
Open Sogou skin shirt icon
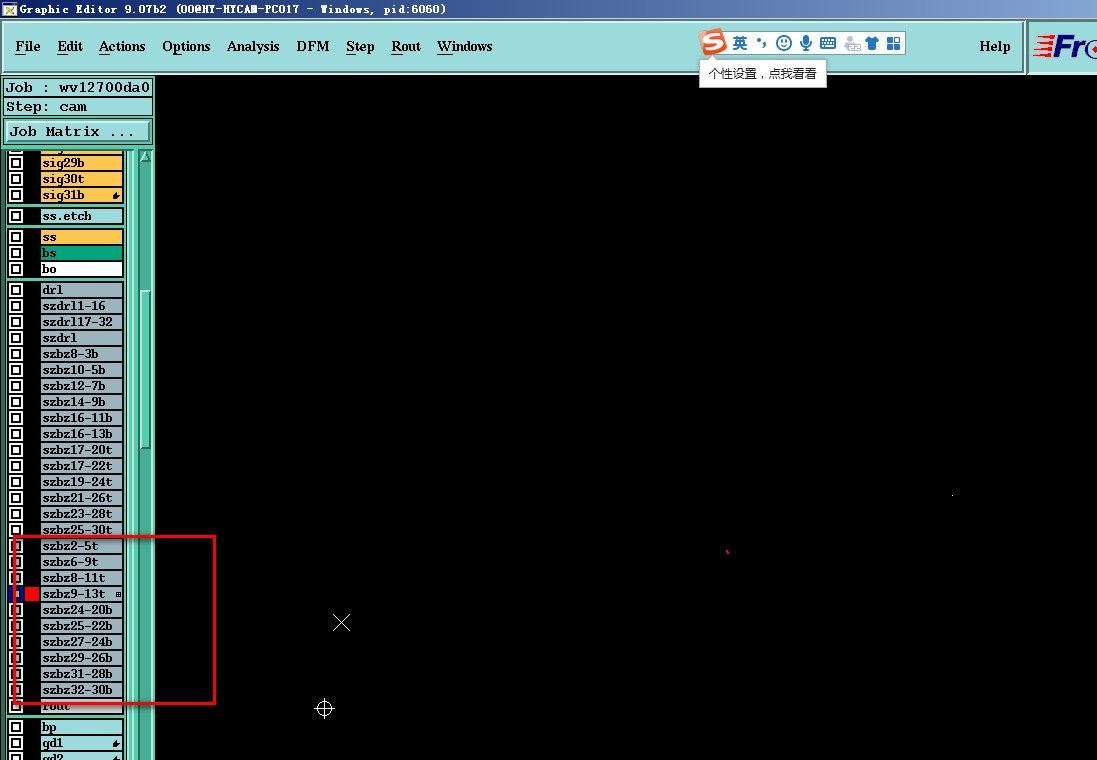872,43
